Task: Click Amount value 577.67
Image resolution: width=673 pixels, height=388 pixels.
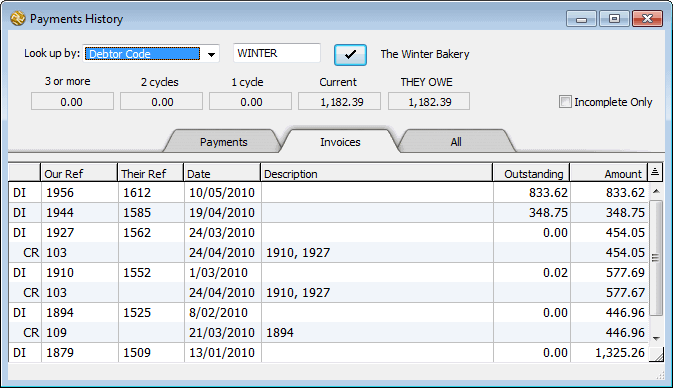Action: click(x=625, y=293)
